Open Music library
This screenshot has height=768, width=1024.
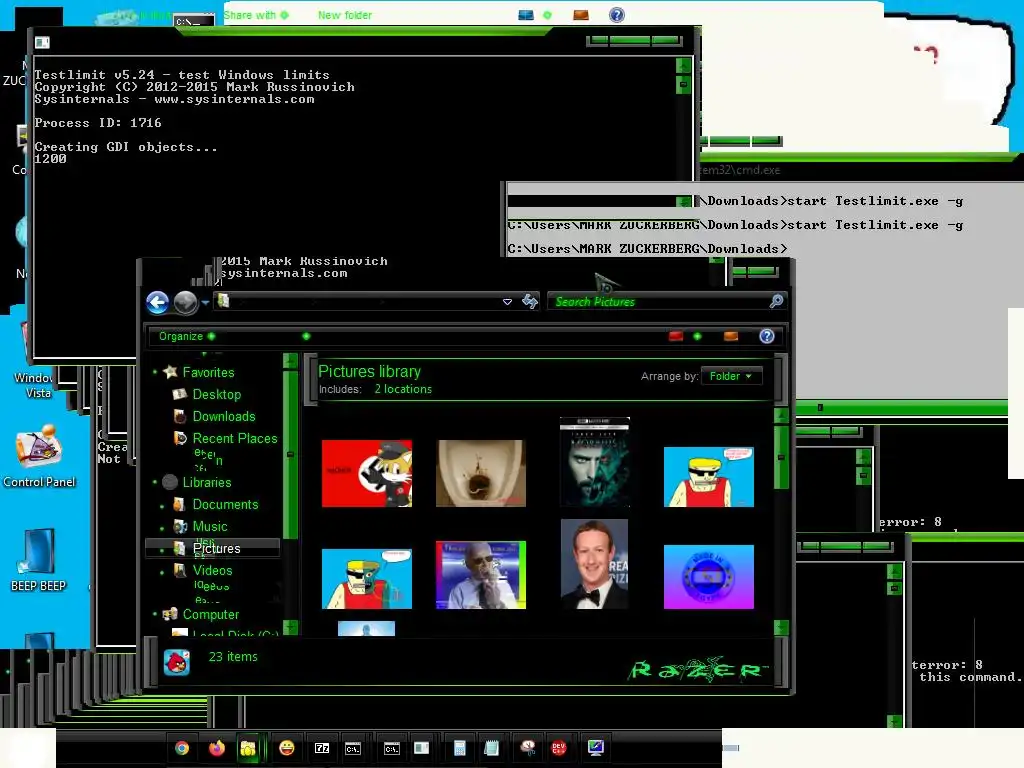click(x=210, y=526)
